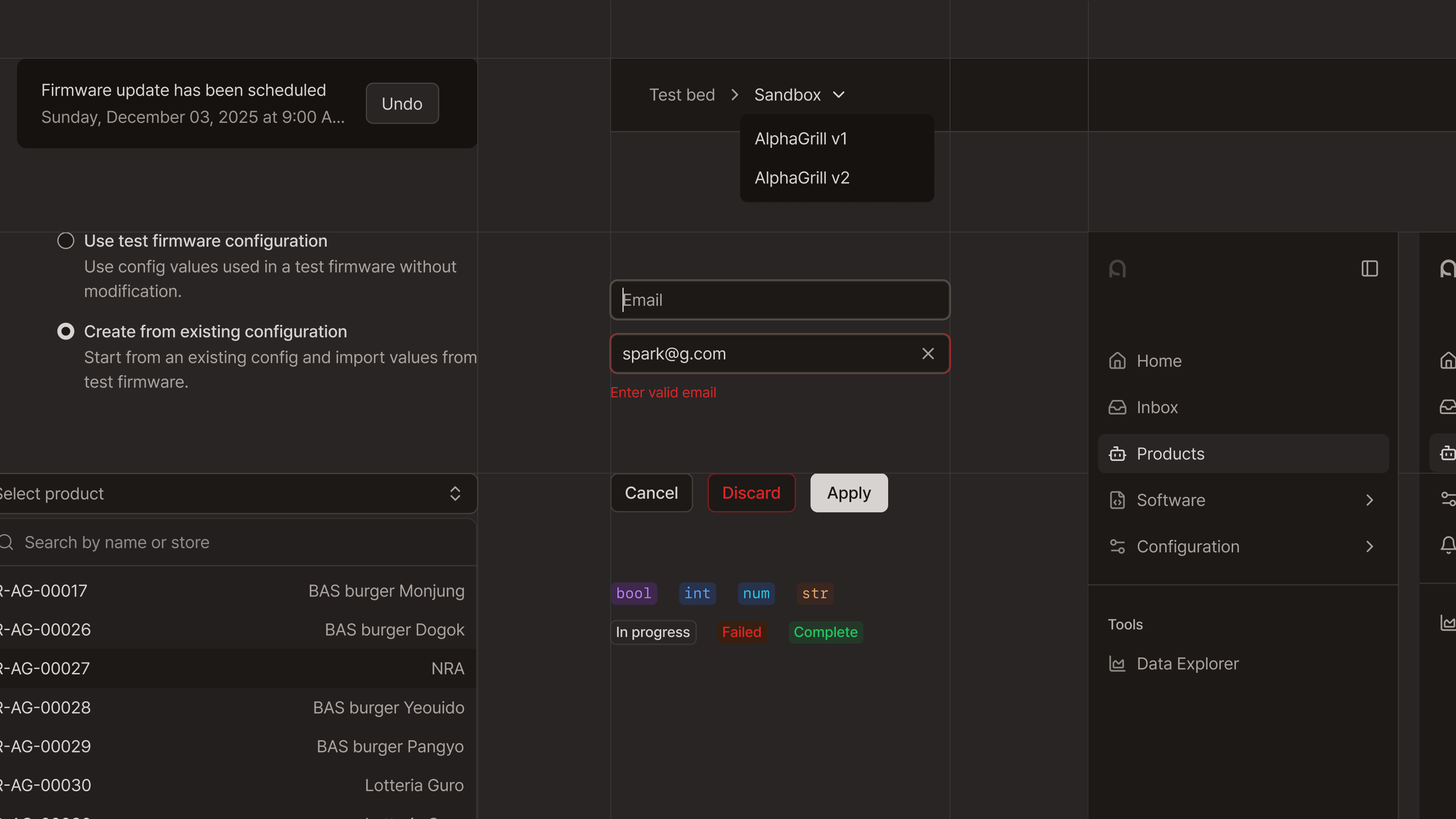Choose AlphaGrill v2 from the menu
The height and width of the screenshot is (819, 1456).
(801, 177)
